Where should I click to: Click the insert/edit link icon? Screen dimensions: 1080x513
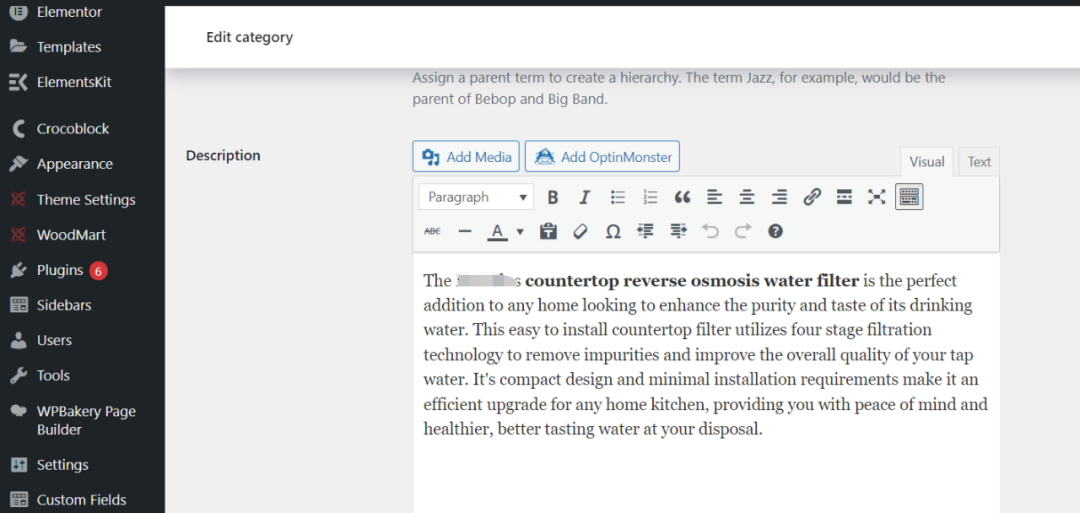[x=812, y=197]
